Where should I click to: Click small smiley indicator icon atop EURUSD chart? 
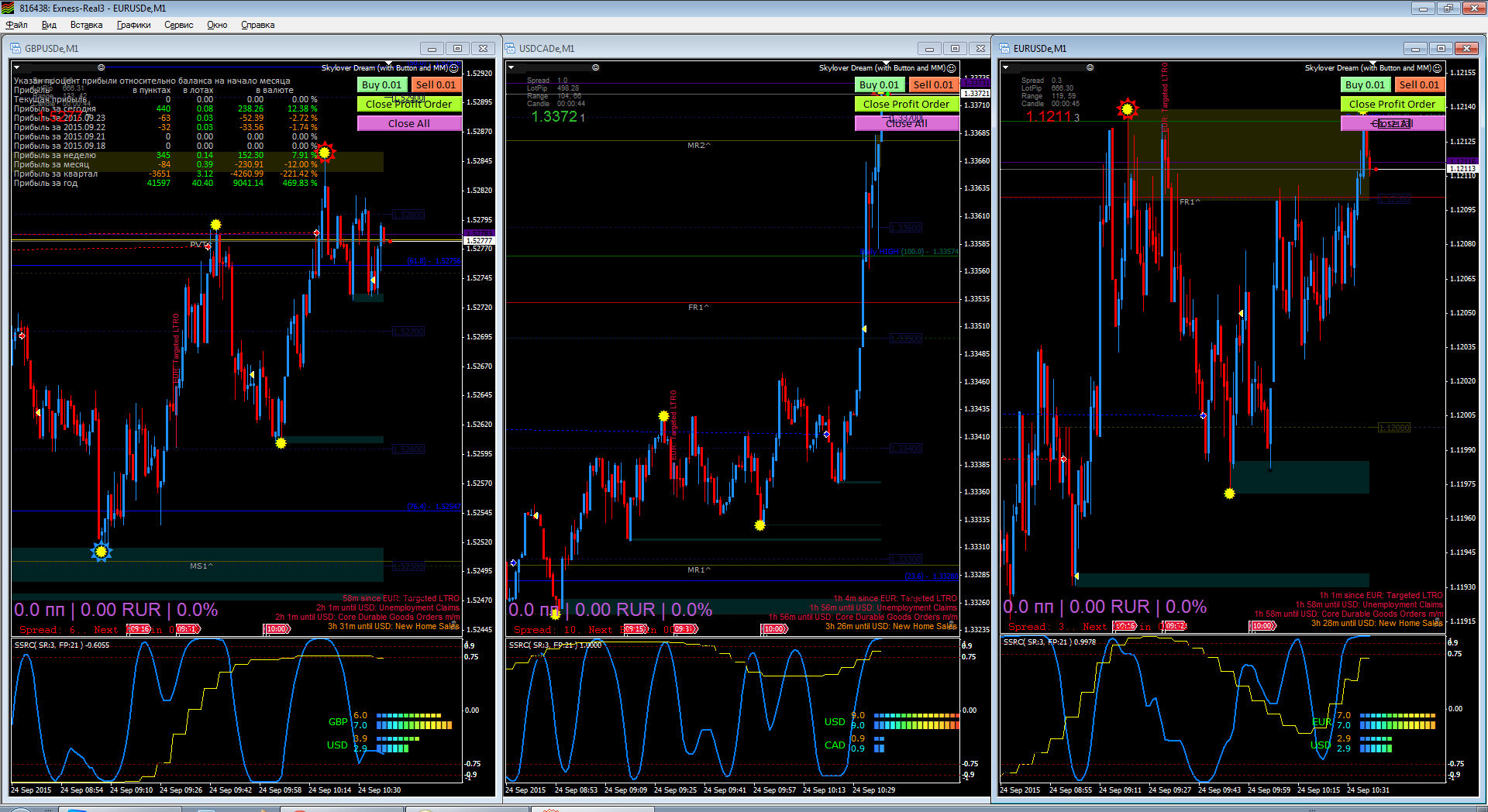tap(1090, 67)
